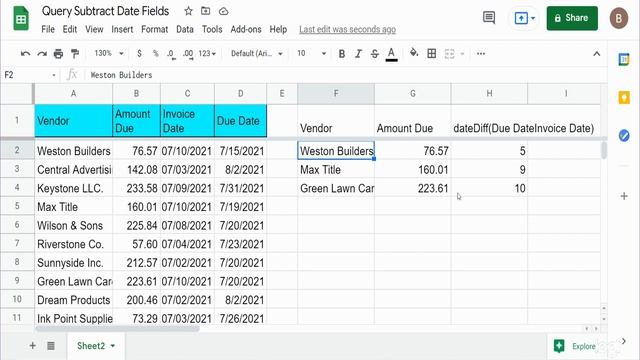Select the Paint format tool

pyautogui.click(x=75, y=53)
